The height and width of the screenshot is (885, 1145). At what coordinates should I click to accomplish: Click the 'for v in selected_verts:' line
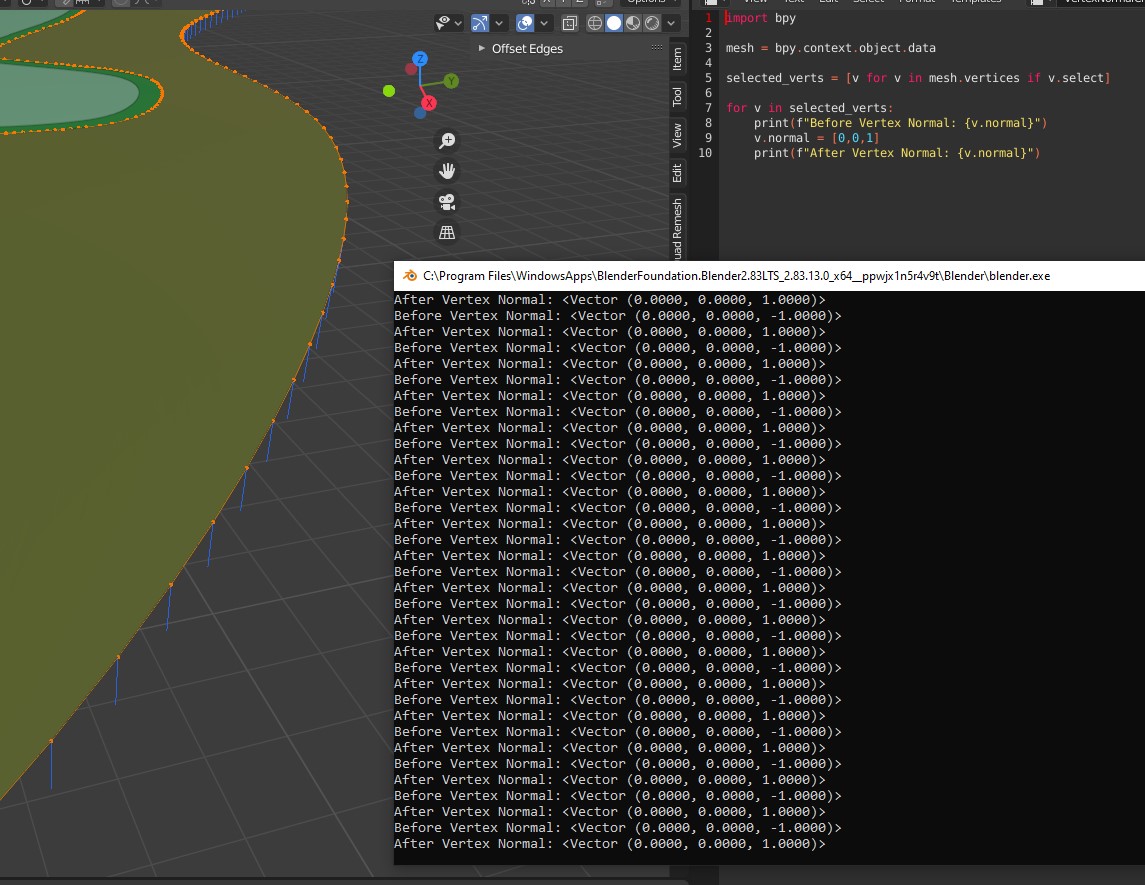coord(809,108)
